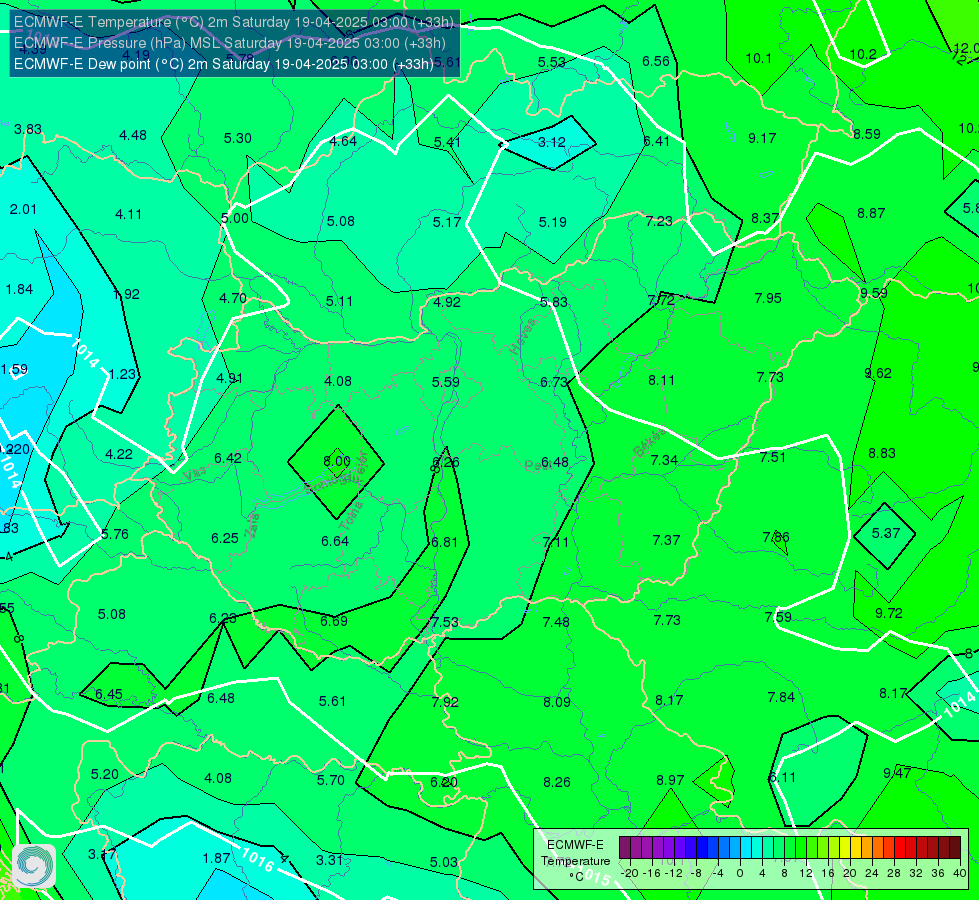This screenshot has height=900, width=979.
Task: Click the 5.03 grid value
Action: tap(443, 863)
